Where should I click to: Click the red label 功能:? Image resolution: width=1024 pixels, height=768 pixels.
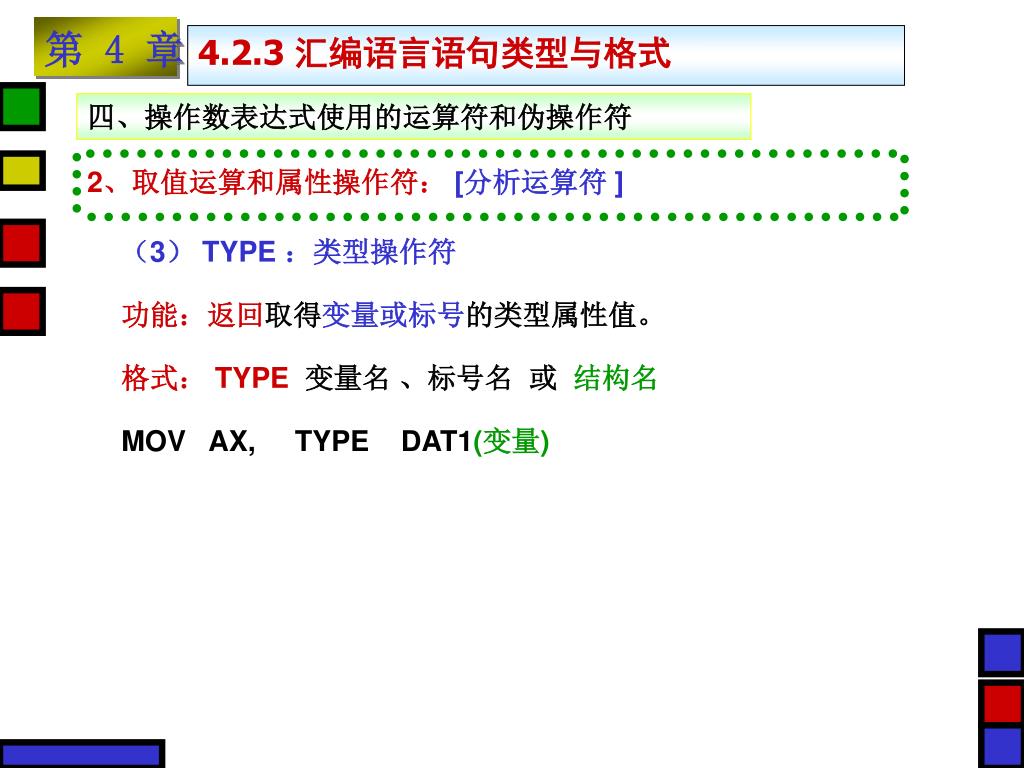coord(157,315)
